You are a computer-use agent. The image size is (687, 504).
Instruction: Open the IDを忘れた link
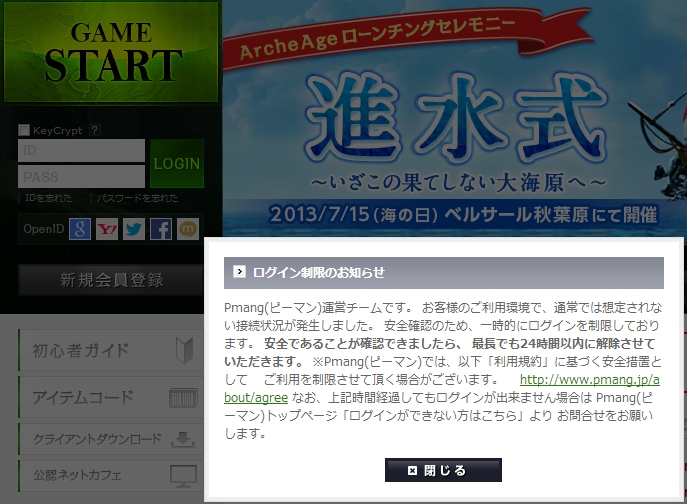point(47,199)
